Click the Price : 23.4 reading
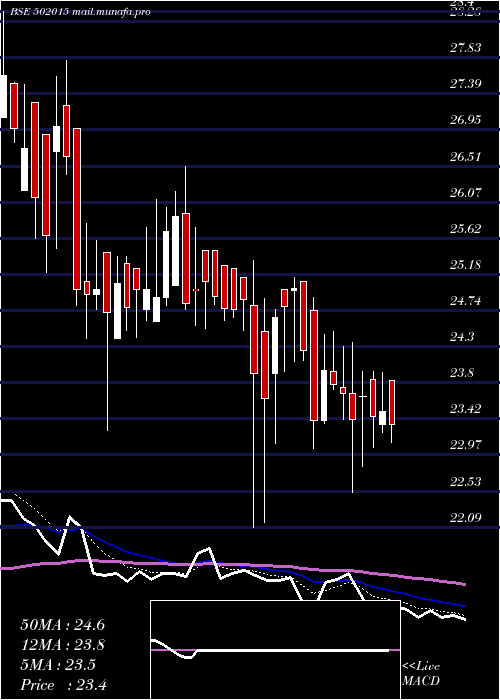 (63, 684)
